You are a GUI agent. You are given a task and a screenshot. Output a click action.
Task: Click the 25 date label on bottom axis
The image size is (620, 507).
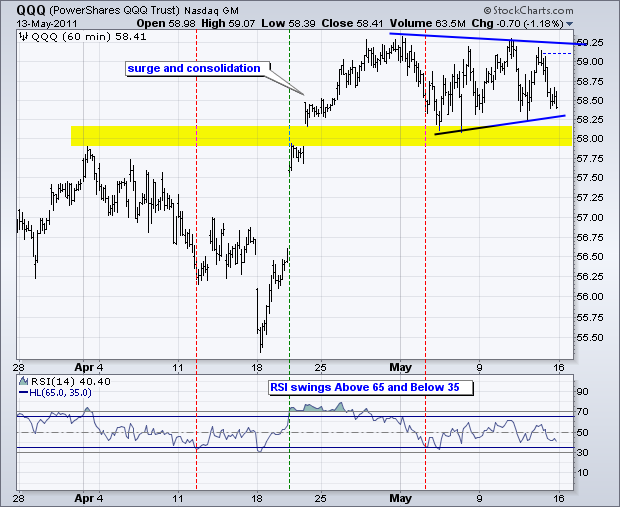pos(321,498)
